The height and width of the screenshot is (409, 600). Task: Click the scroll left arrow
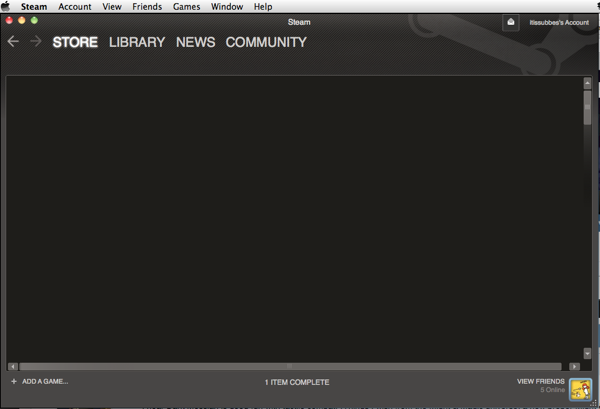pos(13,367)
